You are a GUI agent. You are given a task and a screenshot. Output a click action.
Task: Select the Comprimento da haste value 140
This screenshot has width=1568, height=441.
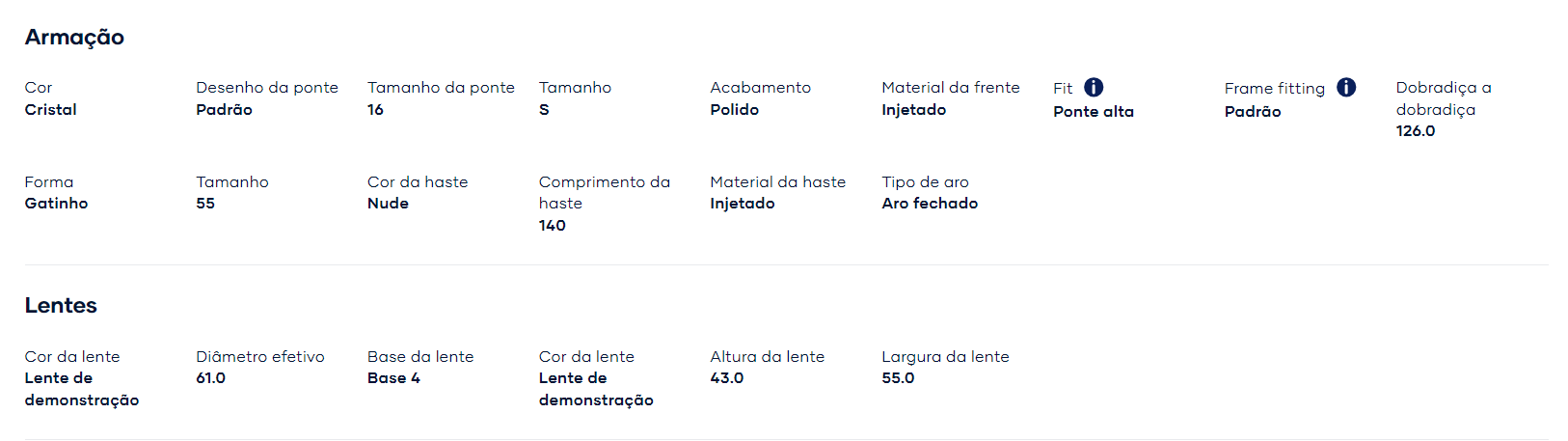coord(553,226)
